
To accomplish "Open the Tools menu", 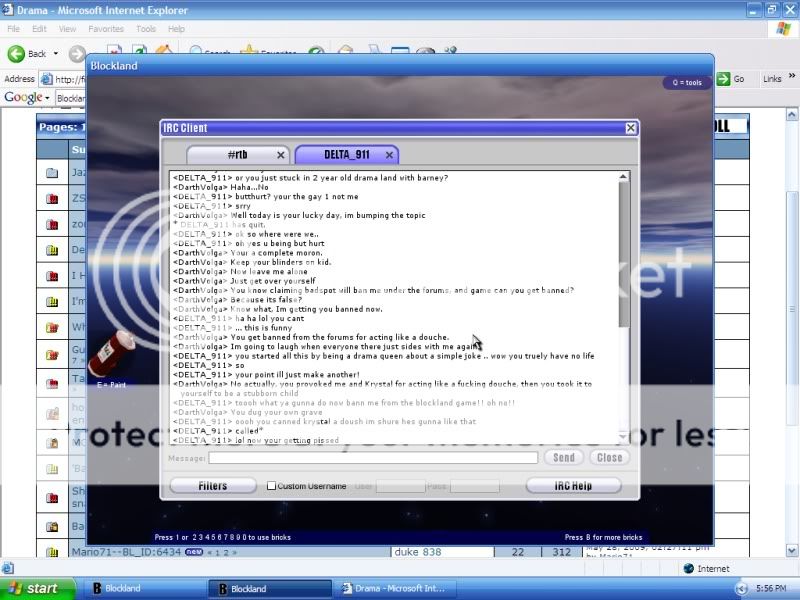I will (x=146, y=29).
